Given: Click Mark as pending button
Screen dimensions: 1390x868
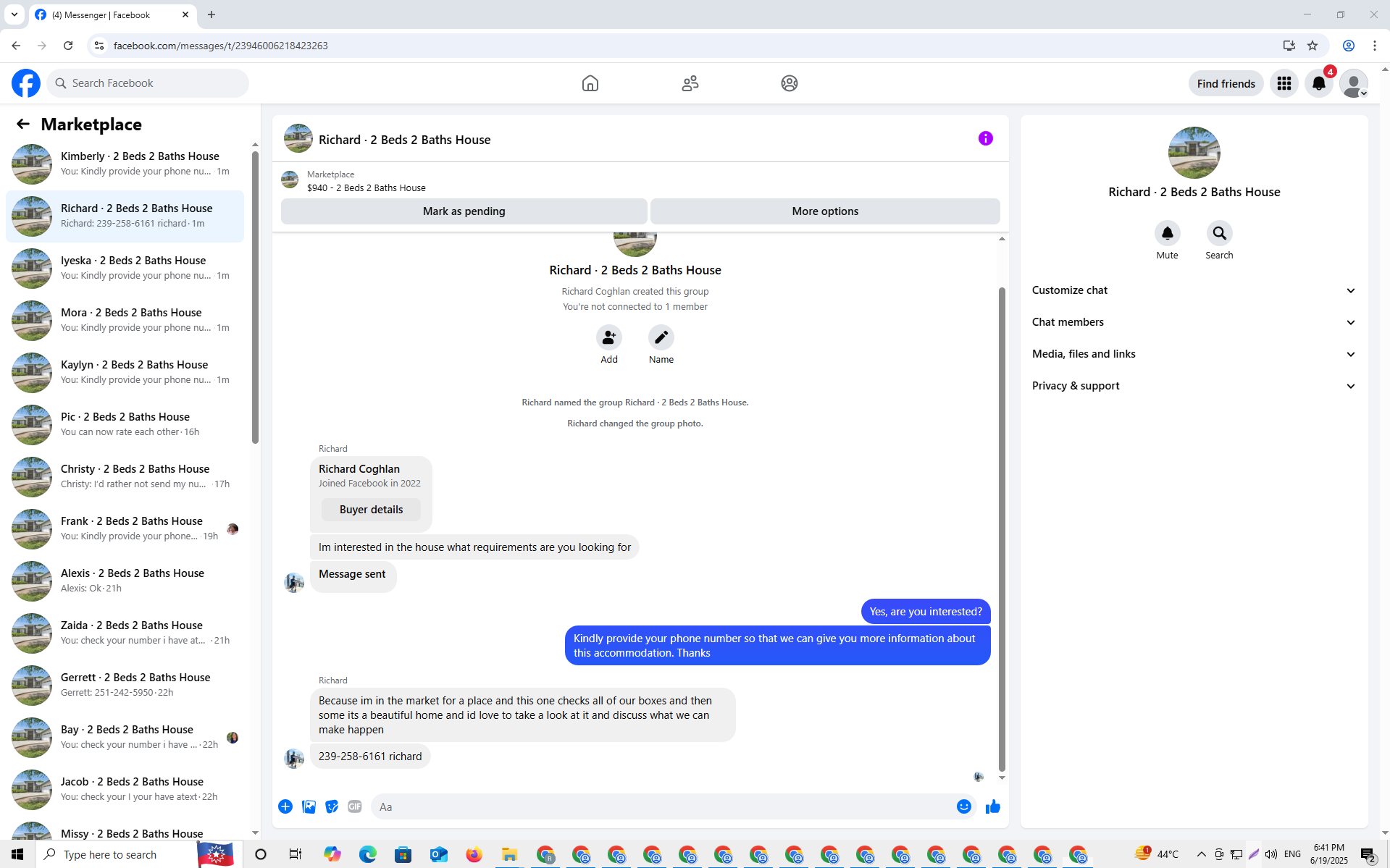Looking at the screenshot, I should 464,211.
